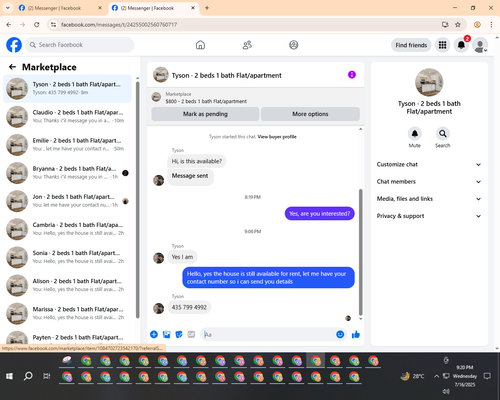Open the Friends icon in top navigation
The width and height of the screenshot is (500, 400).
(247, 45)
